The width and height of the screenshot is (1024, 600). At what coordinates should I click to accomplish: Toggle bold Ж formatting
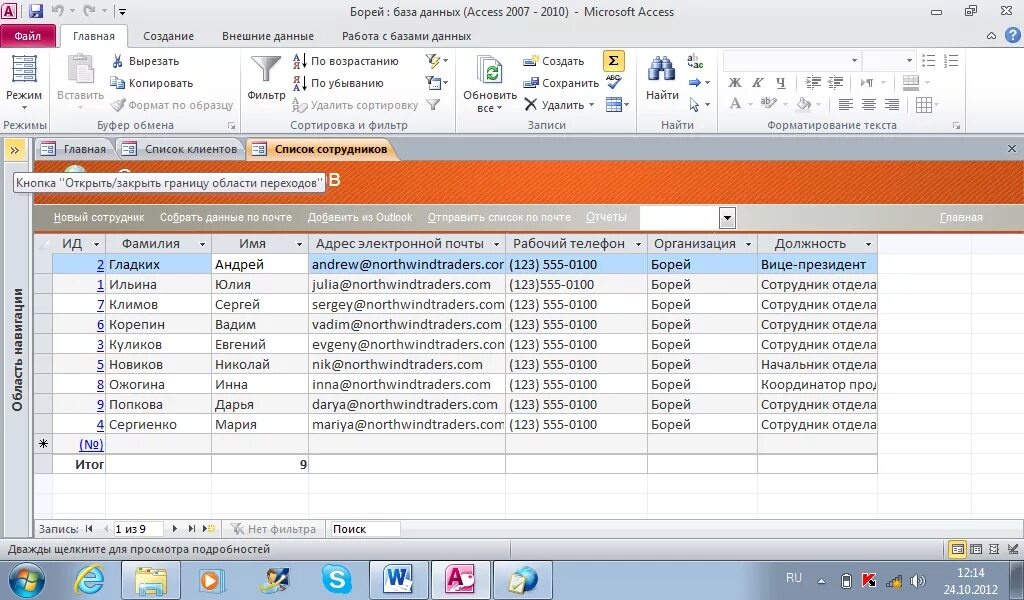(735, 83)
